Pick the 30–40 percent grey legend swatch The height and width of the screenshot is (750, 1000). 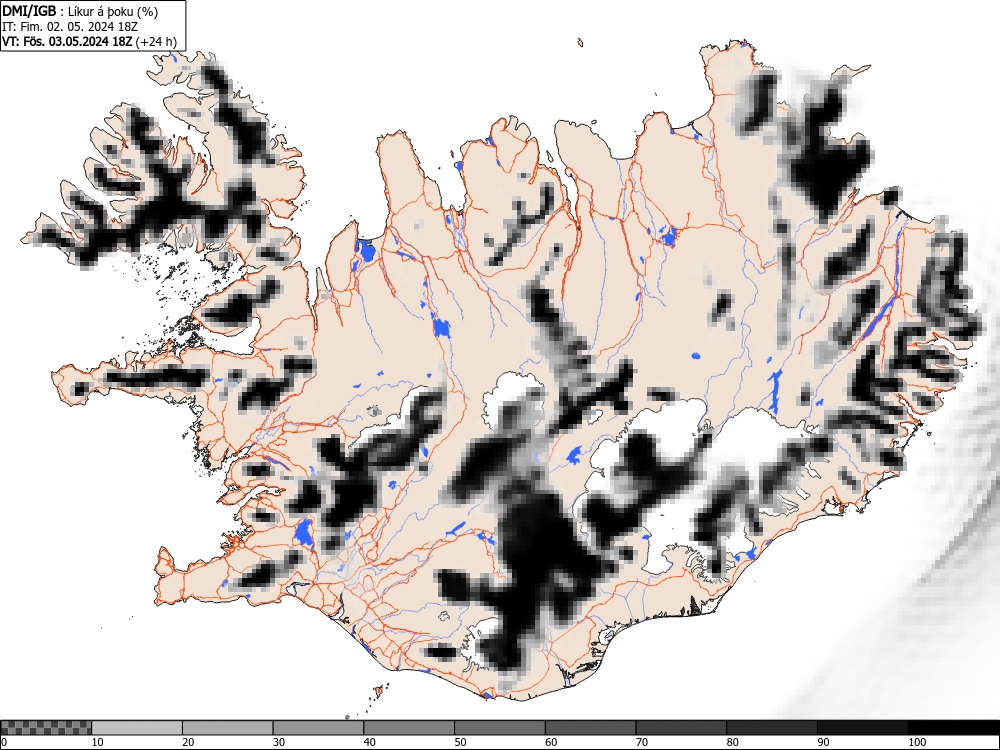coord(318,728)
